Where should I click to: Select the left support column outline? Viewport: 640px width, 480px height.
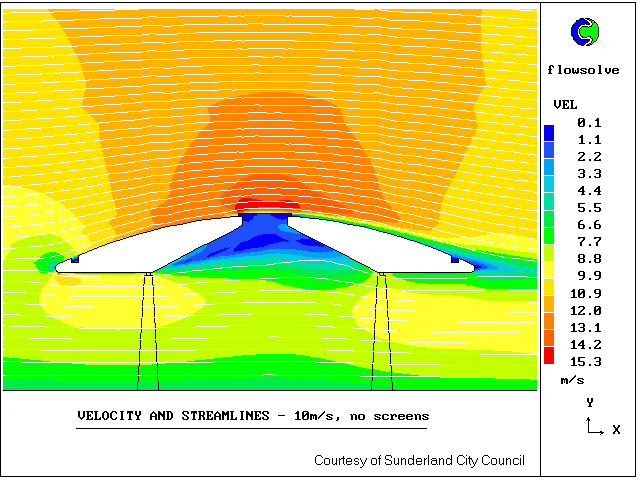(x=147, y=330)
